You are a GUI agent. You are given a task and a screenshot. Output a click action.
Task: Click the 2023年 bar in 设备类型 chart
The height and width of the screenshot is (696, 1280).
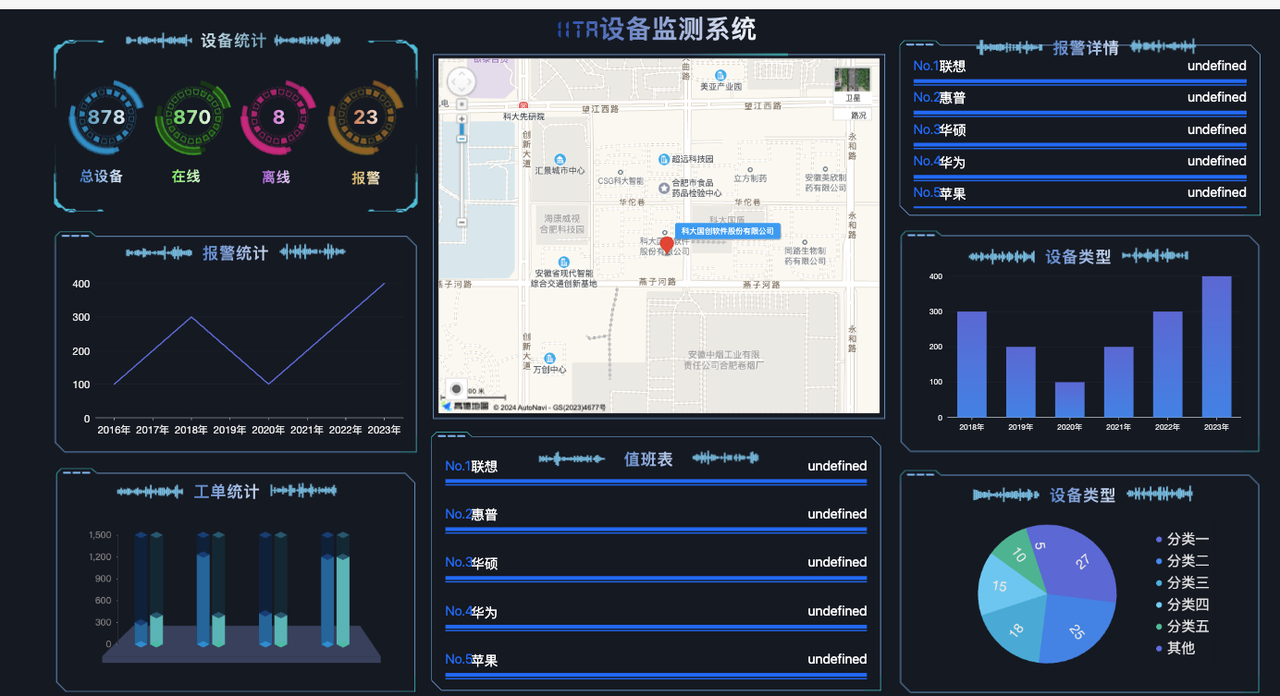[1216, 346]
